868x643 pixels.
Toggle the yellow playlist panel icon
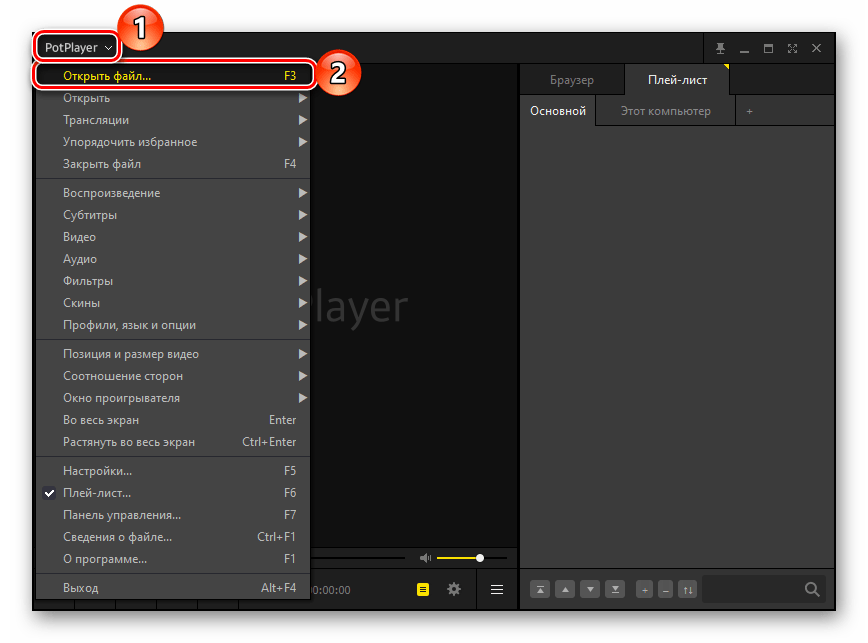pos(423,589)
